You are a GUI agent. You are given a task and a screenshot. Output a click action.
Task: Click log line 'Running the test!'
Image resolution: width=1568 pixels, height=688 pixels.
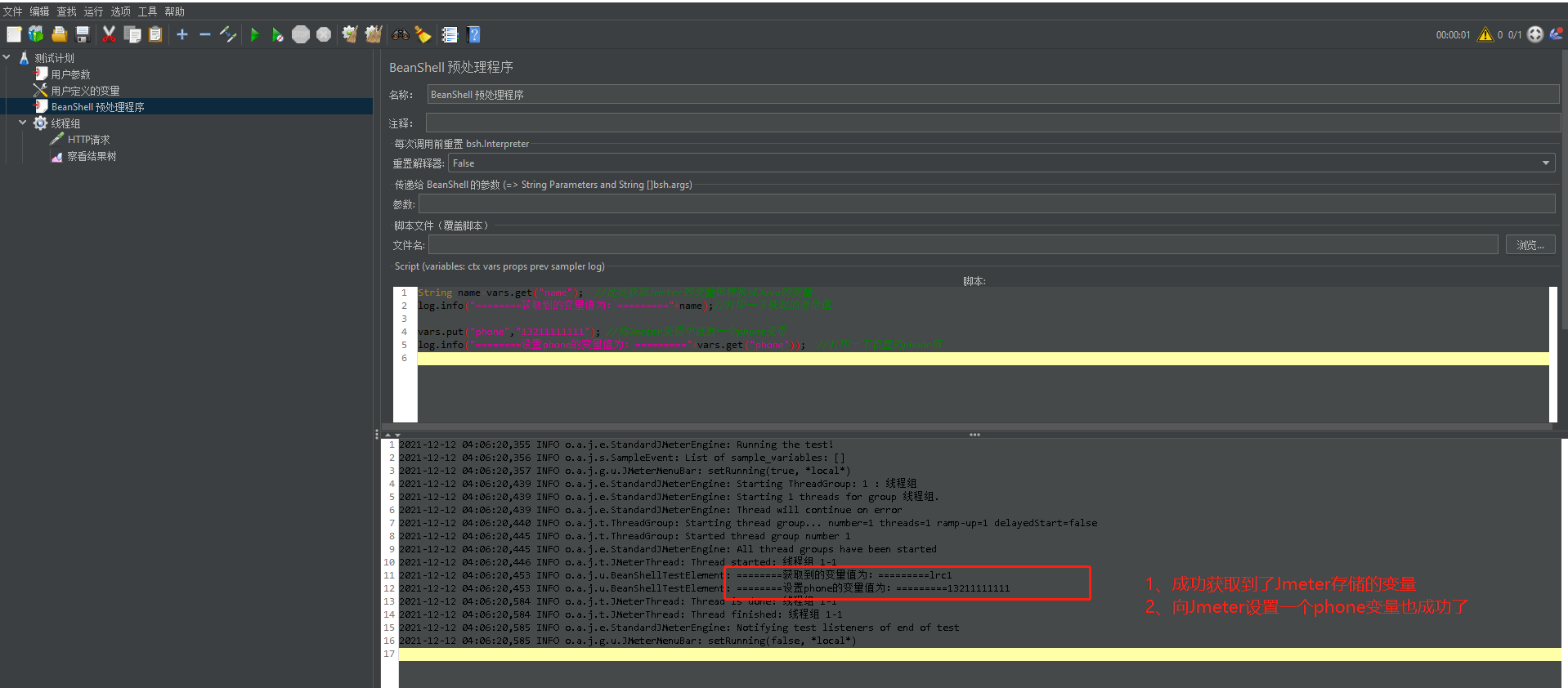click(x=616, y=445)
